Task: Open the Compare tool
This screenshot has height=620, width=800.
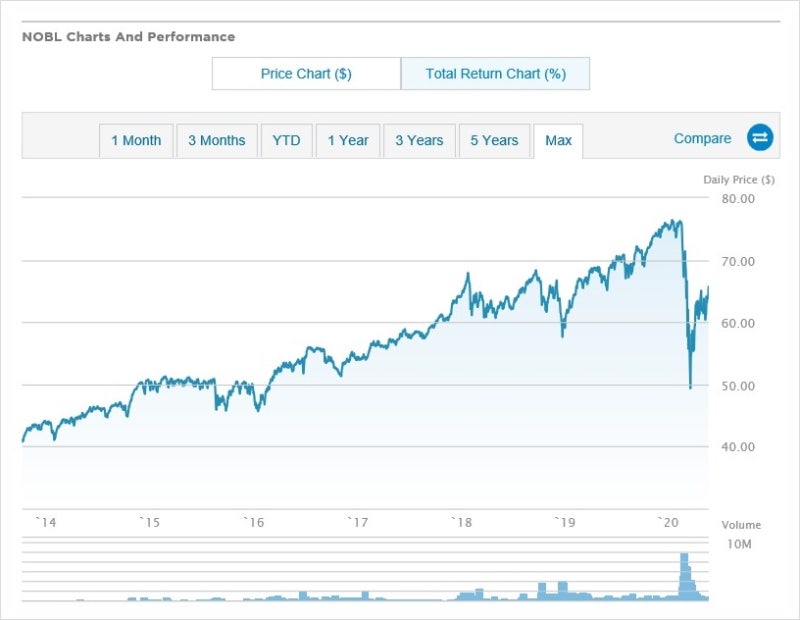Action: coord(702,138)
